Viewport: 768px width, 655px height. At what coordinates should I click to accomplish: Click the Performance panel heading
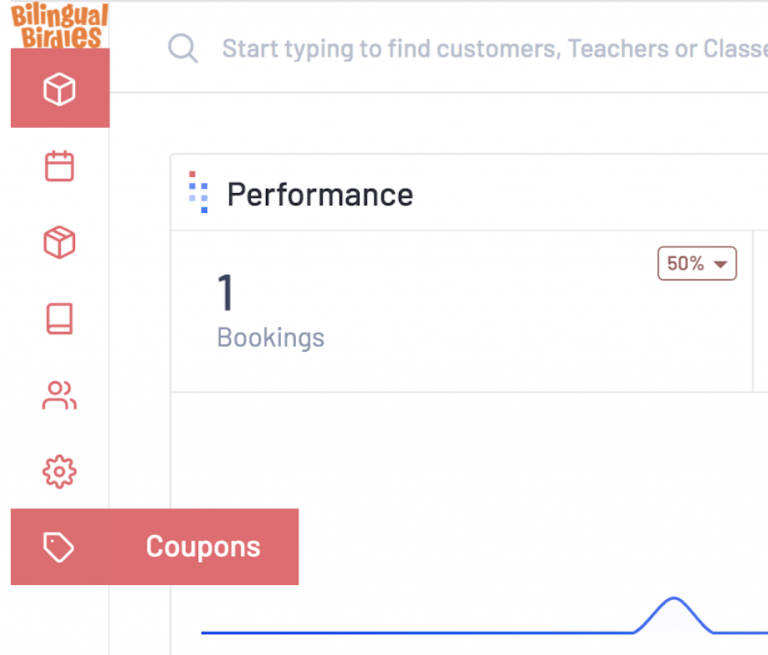click(320, 194)
